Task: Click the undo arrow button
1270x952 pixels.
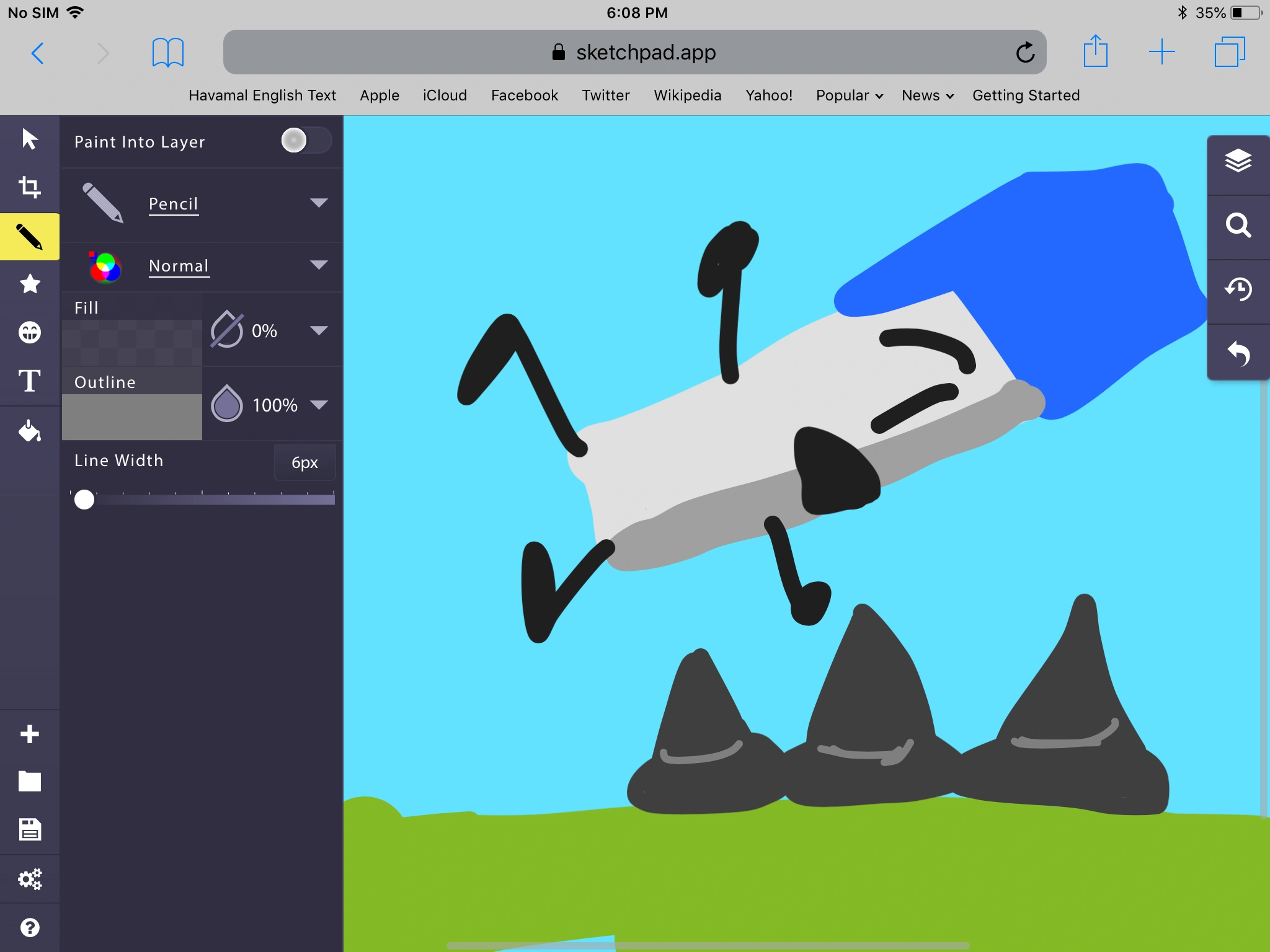Action: [1238, 353]
